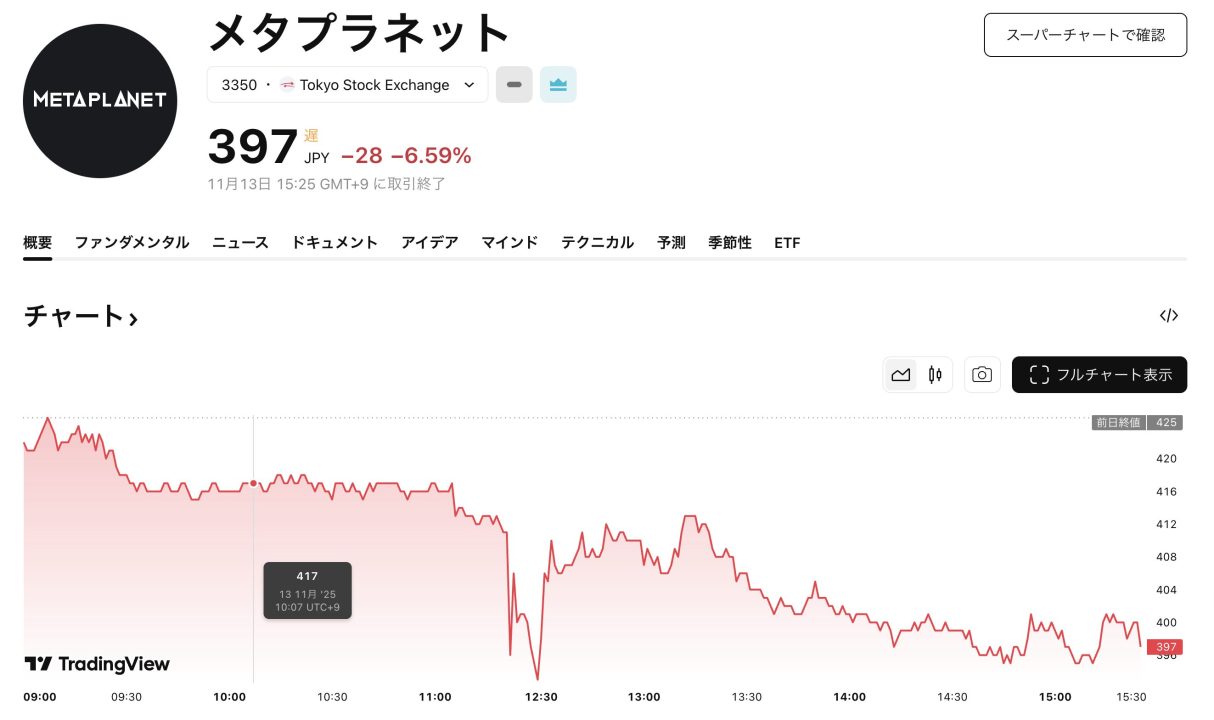Expand the チャート section heading arrow
This screenshot has height=720, width=1214.
point(133,318)
